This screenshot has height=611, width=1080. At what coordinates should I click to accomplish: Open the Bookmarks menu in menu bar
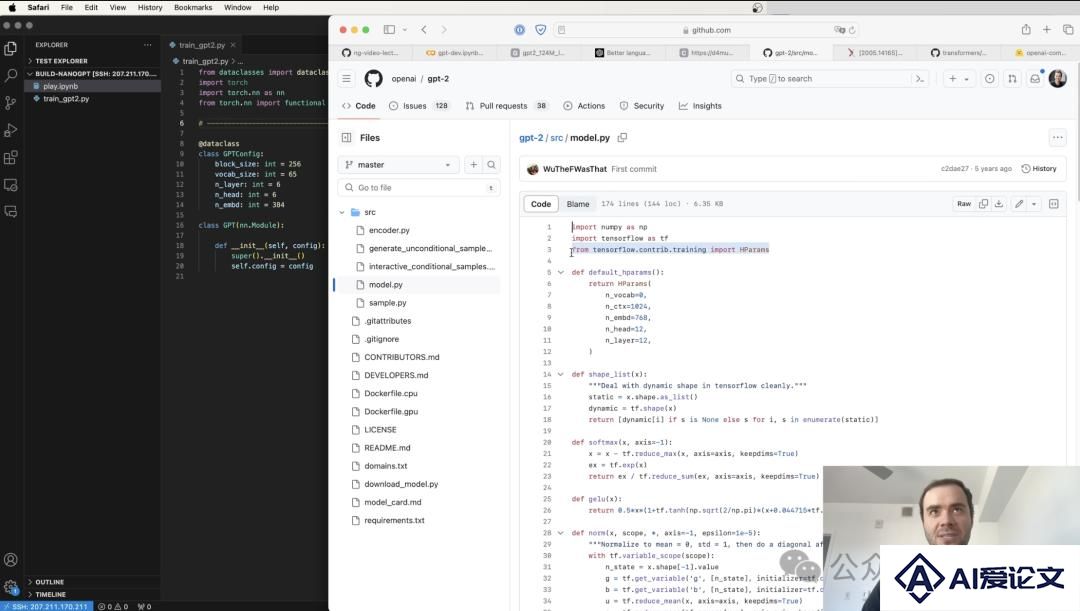point(193,8)
